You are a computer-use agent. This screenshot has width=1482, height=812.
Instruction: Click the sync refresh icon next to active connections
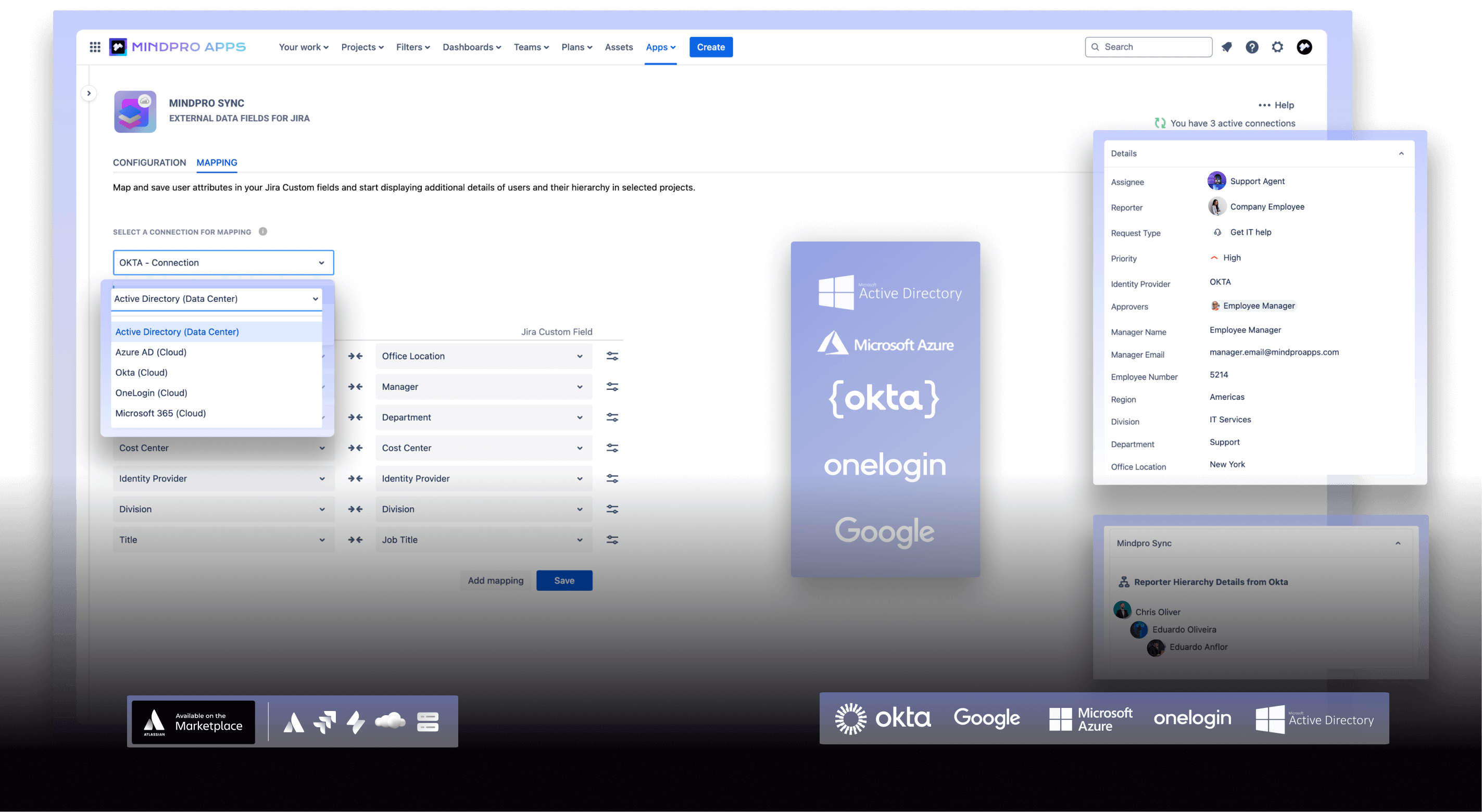click(1158, 123)
